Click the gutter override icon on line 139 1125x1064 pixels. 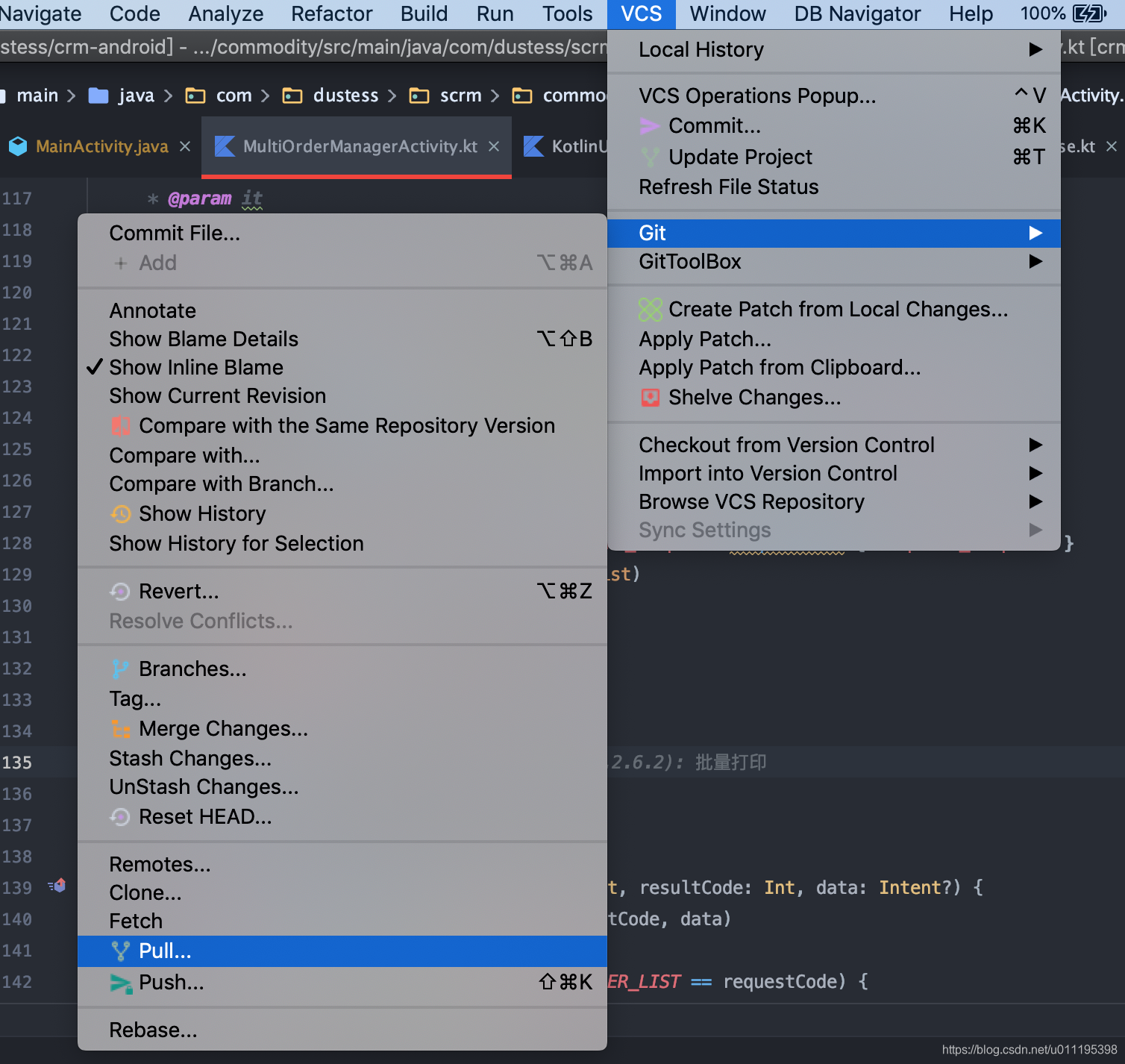tap(57, 886)
